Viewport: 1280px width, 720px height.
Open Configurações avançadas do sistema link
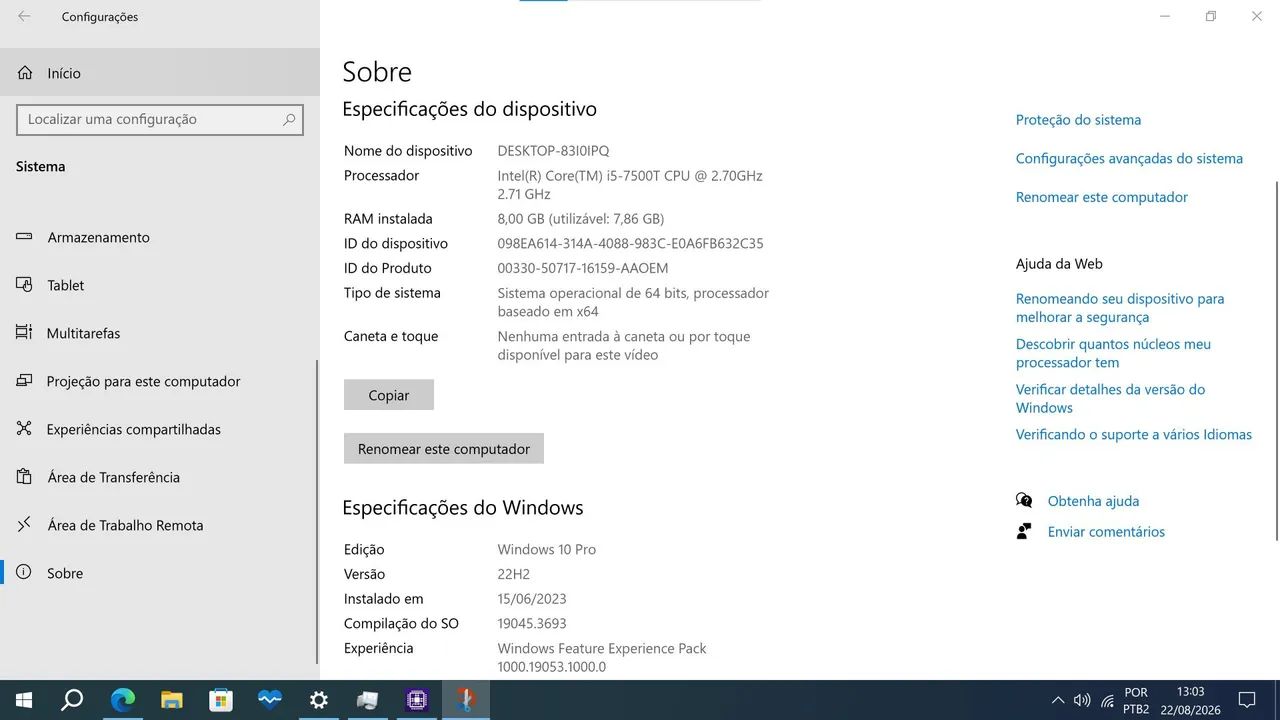[x=1129, y=159]
